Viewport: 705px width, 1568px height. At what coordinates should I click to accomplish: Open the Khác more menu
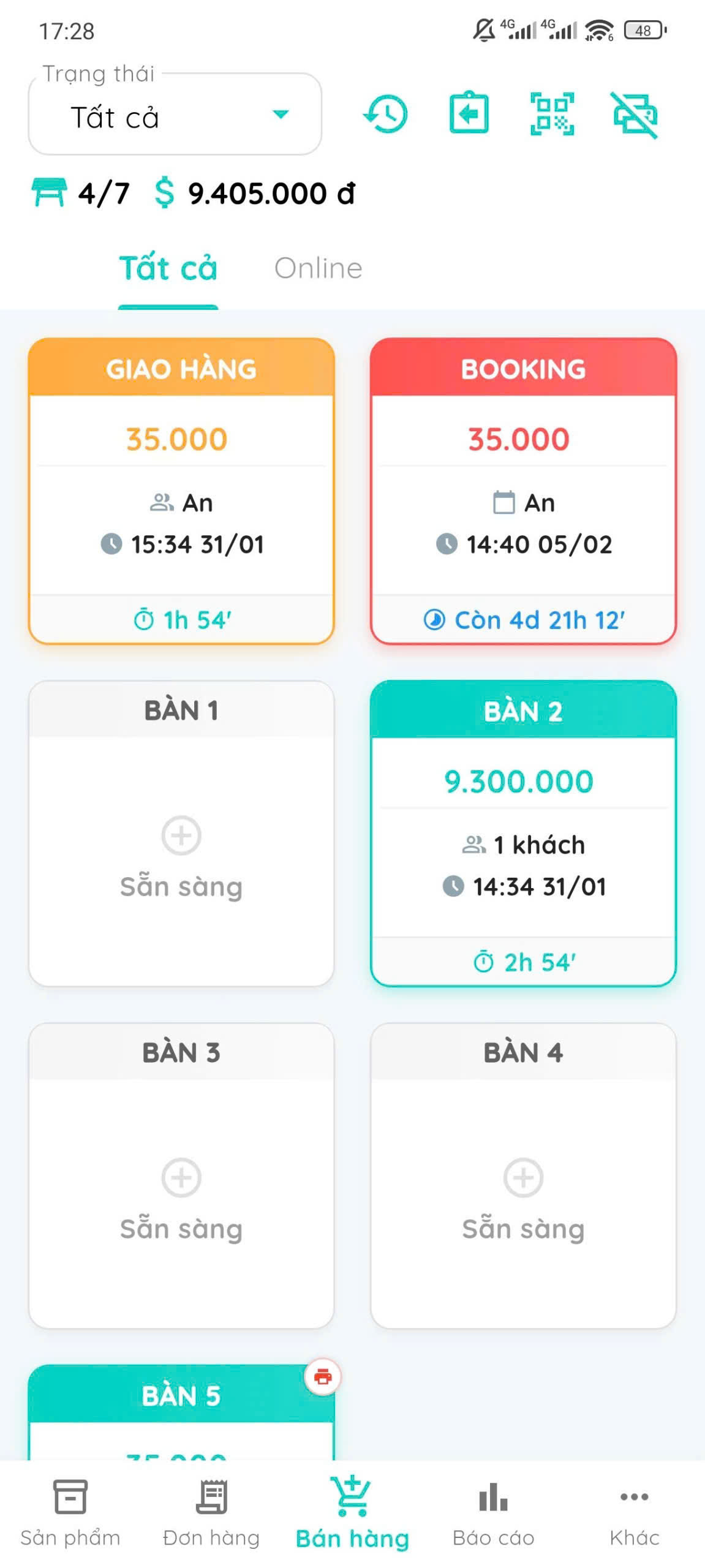click(x=634, y=1512)
